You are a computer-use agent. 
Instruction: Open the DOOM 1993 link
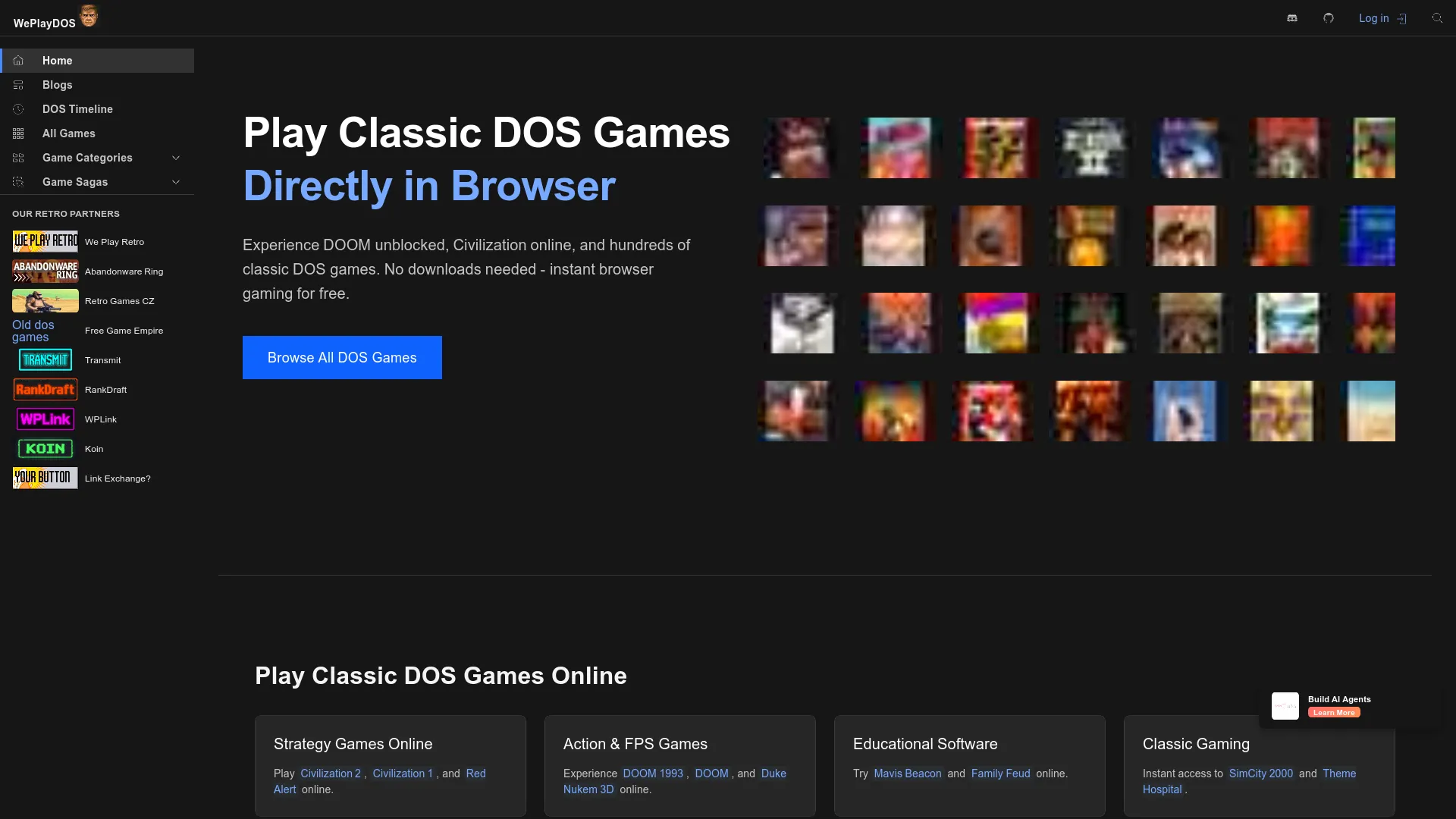click(x=653, y=773)
